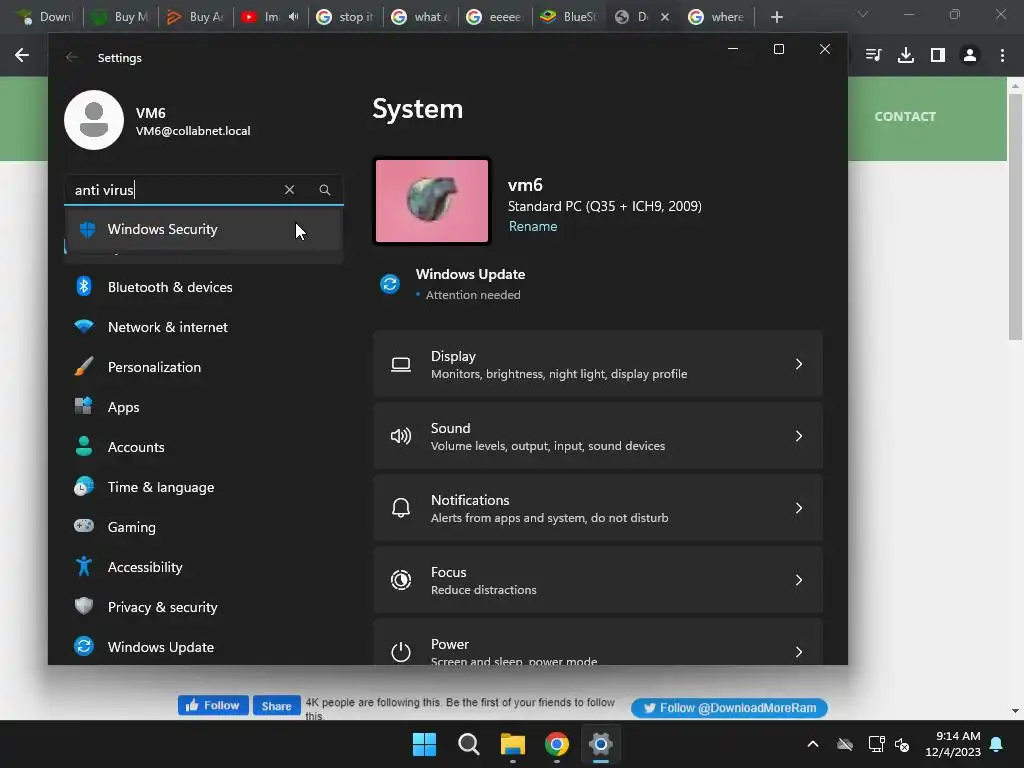1024x768 pixels.
Task: Expand Display settings chevron
Action: click(799, 364)
